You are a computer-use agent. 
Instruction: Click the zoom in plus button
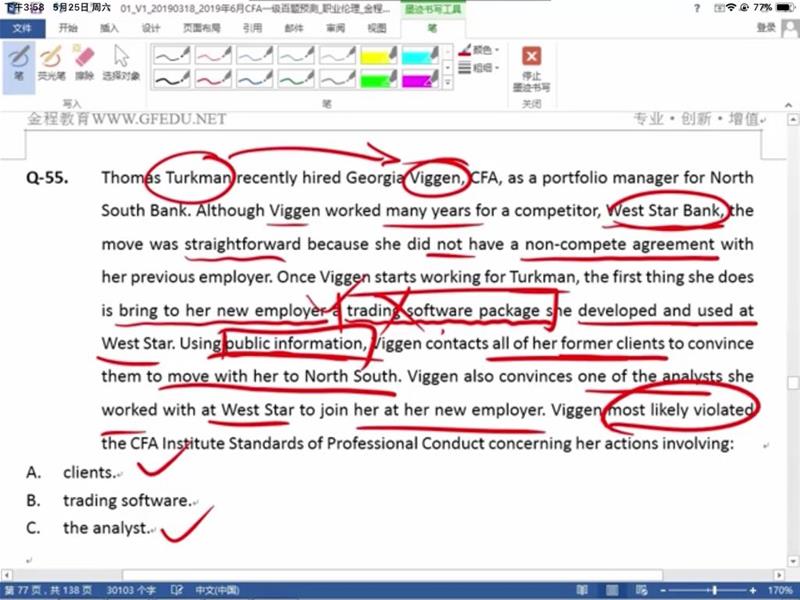pyautogui.click(x=753, y=590)
